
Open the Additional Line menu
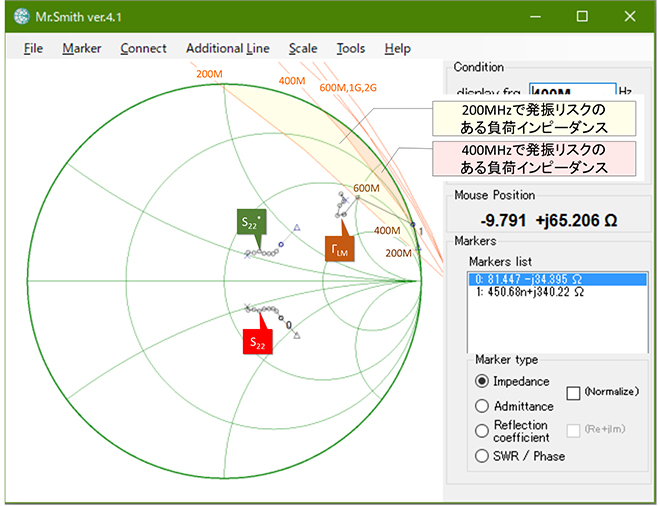228,48
